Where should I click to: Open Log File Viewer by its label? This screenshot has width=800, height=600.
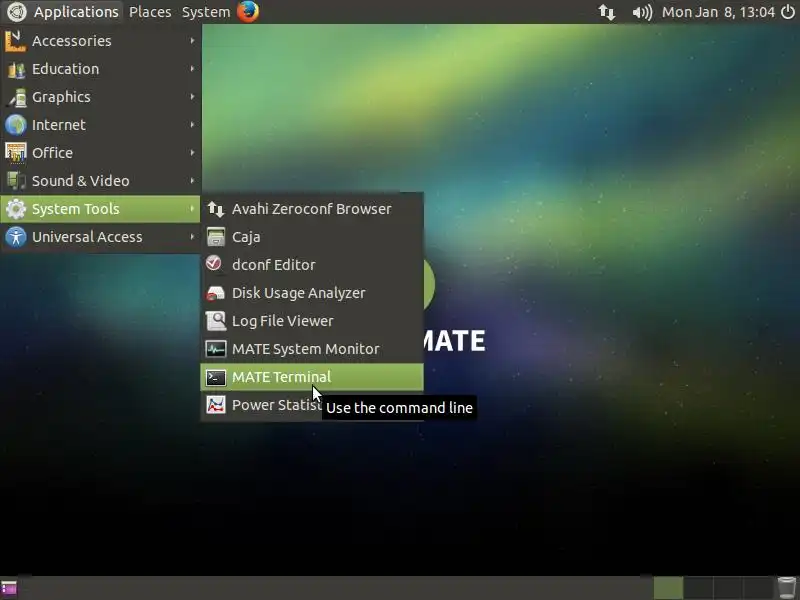click(x=283, y=321)
